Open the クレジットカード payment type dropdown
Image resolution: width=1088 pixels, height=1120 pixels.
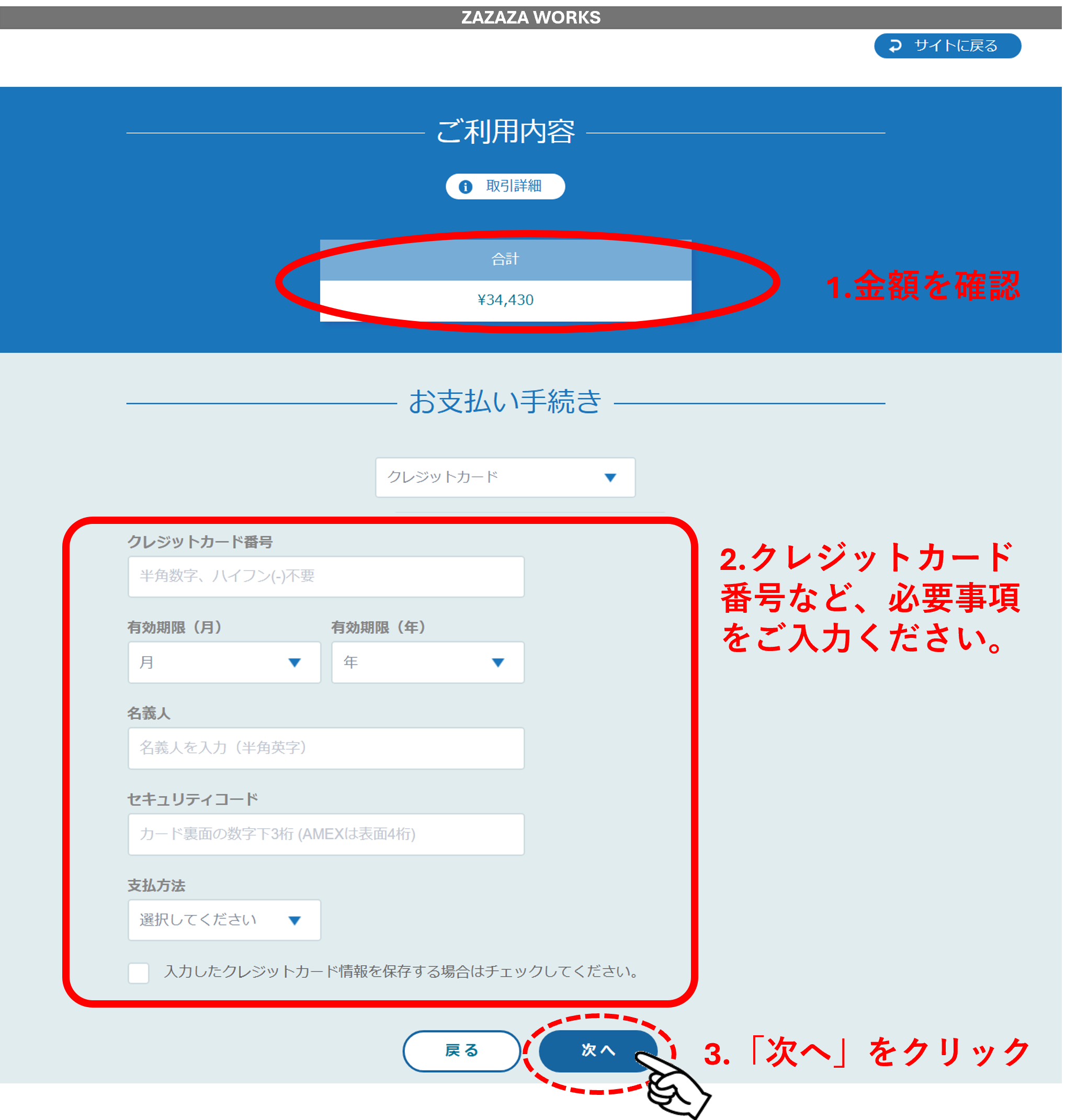(x=505, y=477)
